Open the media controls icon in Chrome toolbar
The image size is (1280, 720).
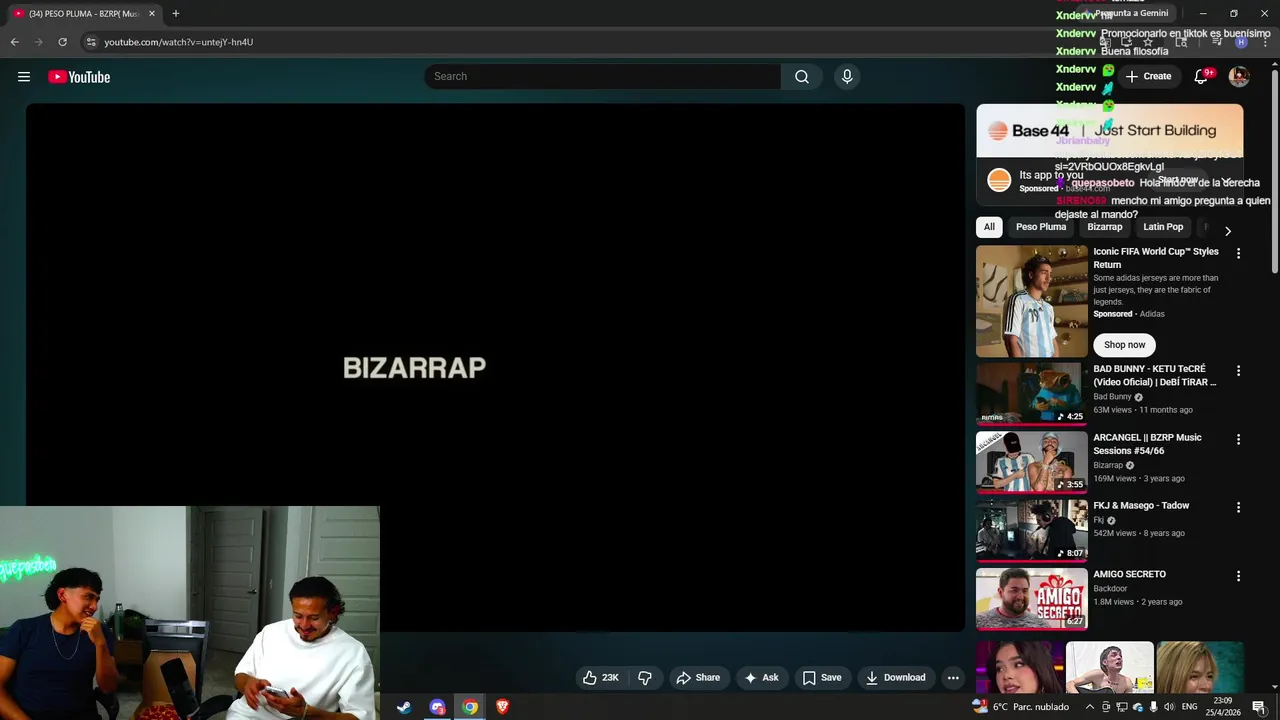1217,42
